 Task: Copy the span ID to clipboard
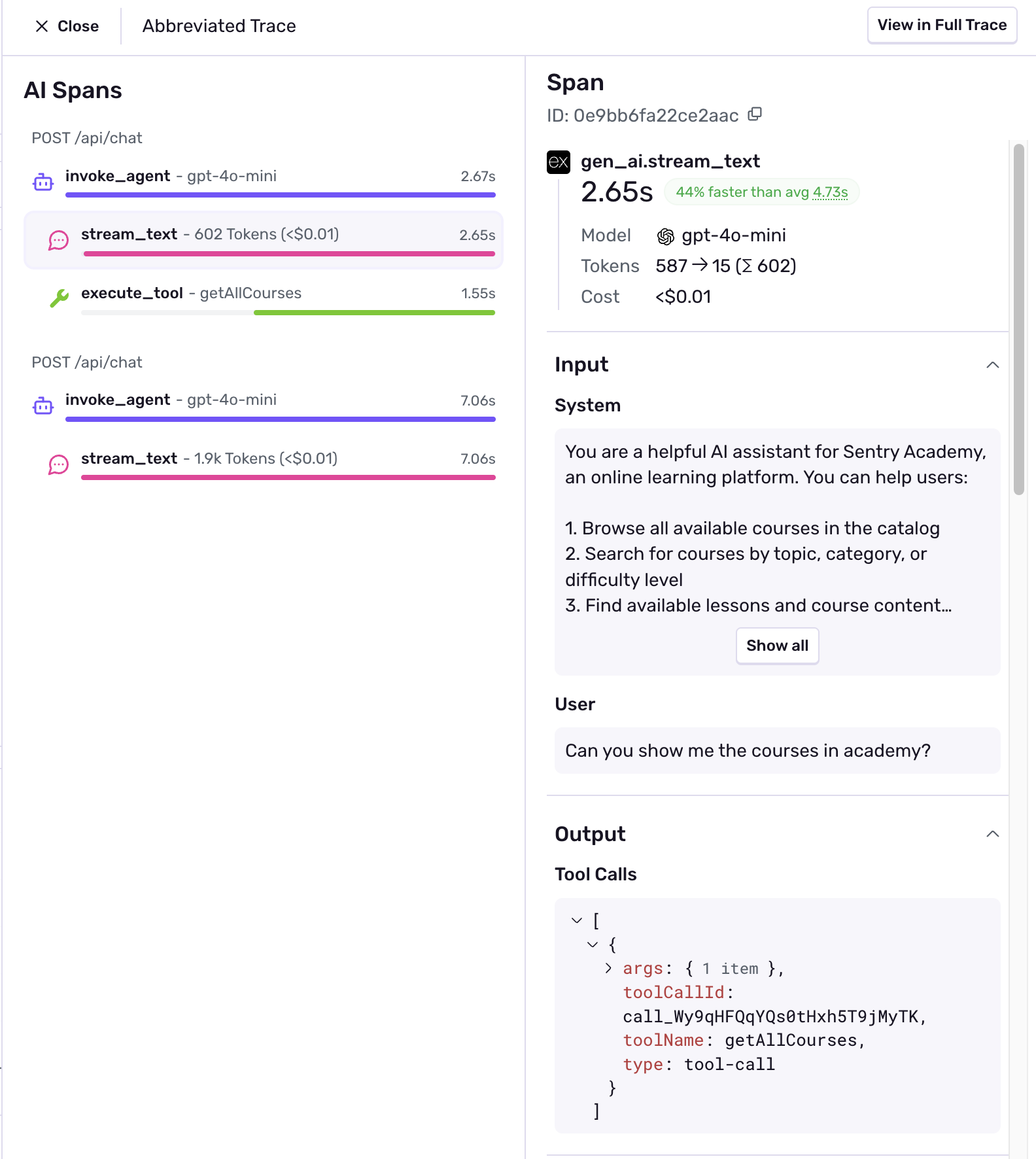[755, 114]
